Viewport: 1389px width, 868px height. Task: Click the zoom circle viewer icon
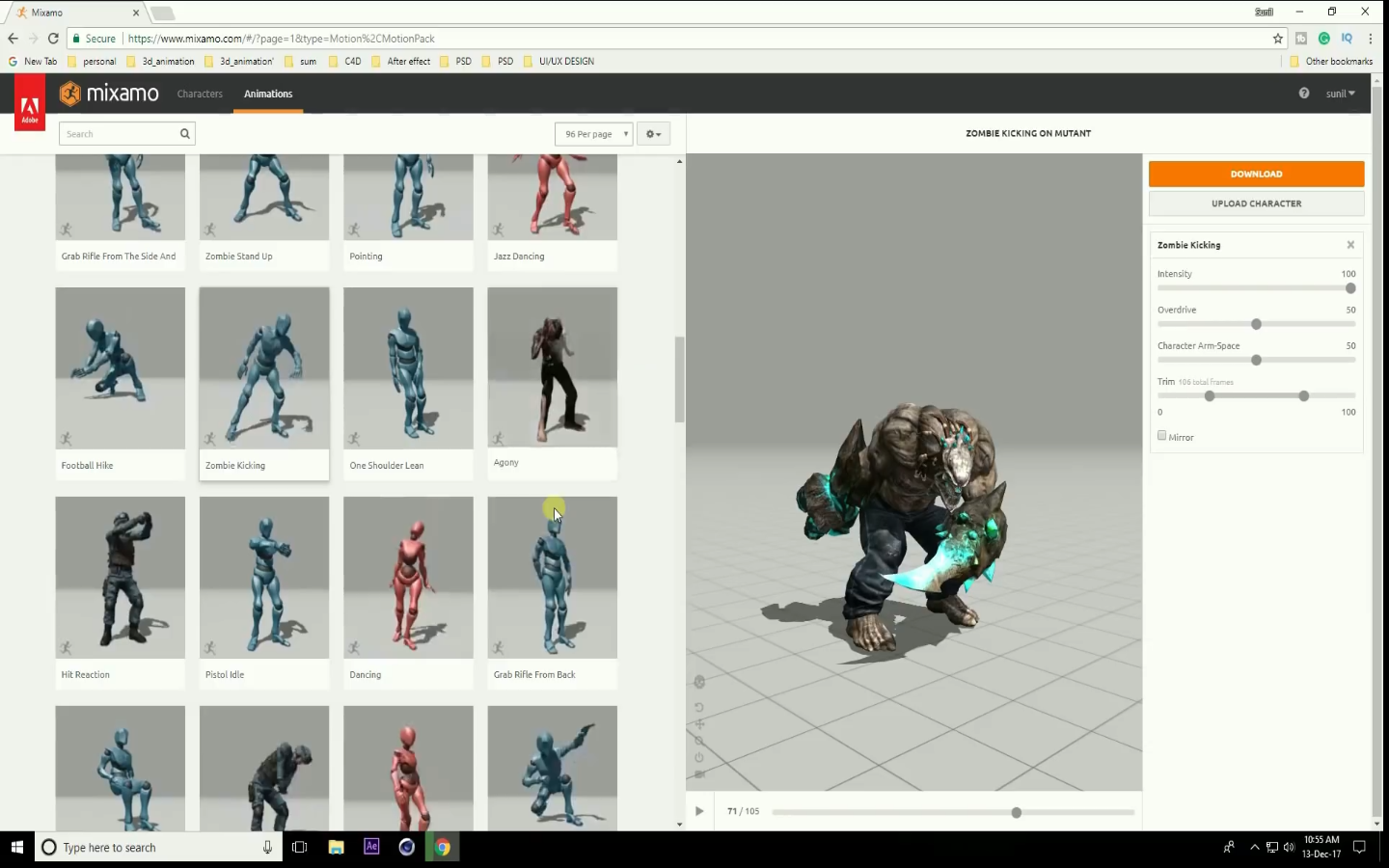point(699,741)
